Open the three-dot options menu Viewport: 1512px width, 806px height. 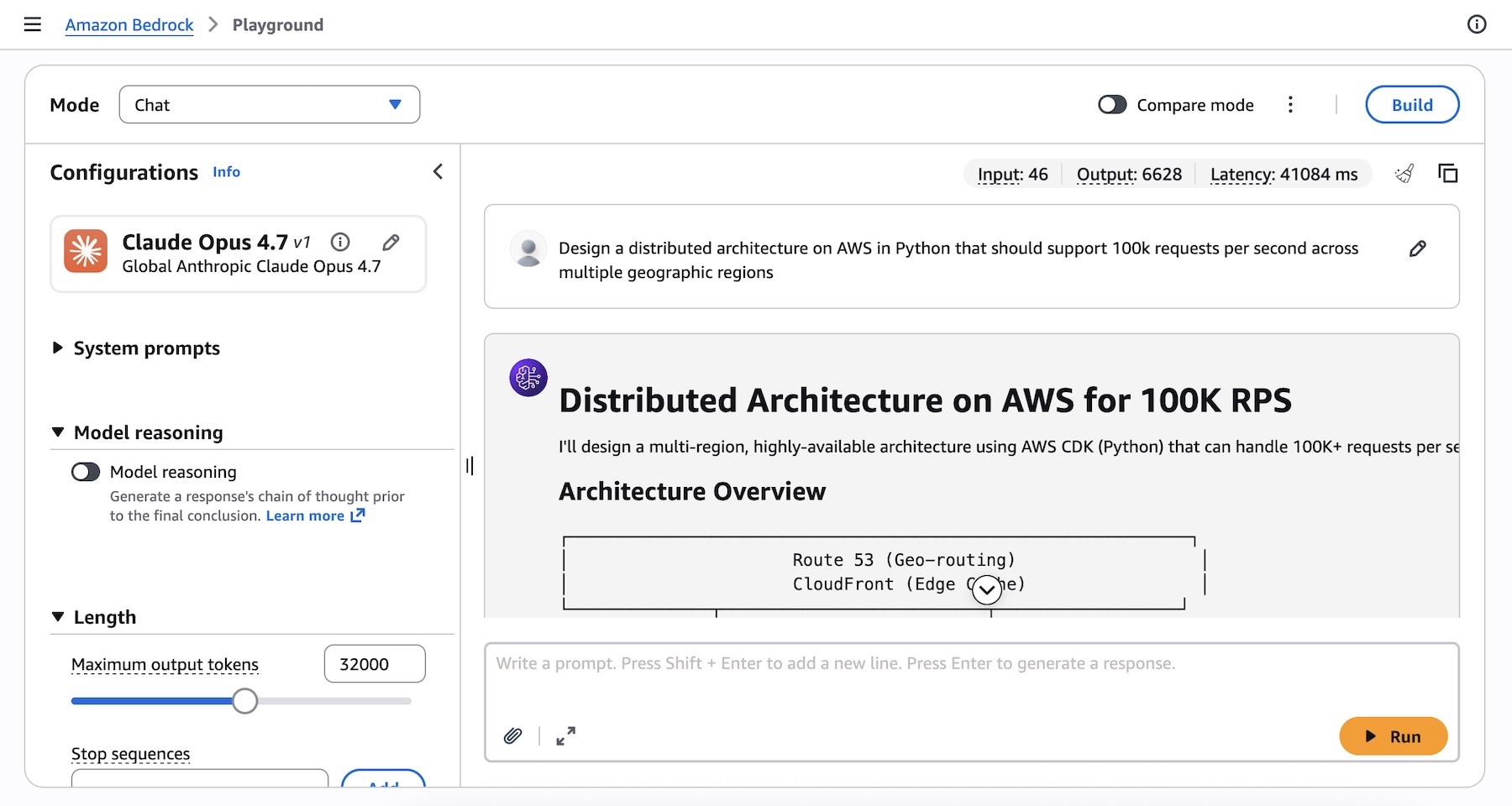pos(1290,104)
